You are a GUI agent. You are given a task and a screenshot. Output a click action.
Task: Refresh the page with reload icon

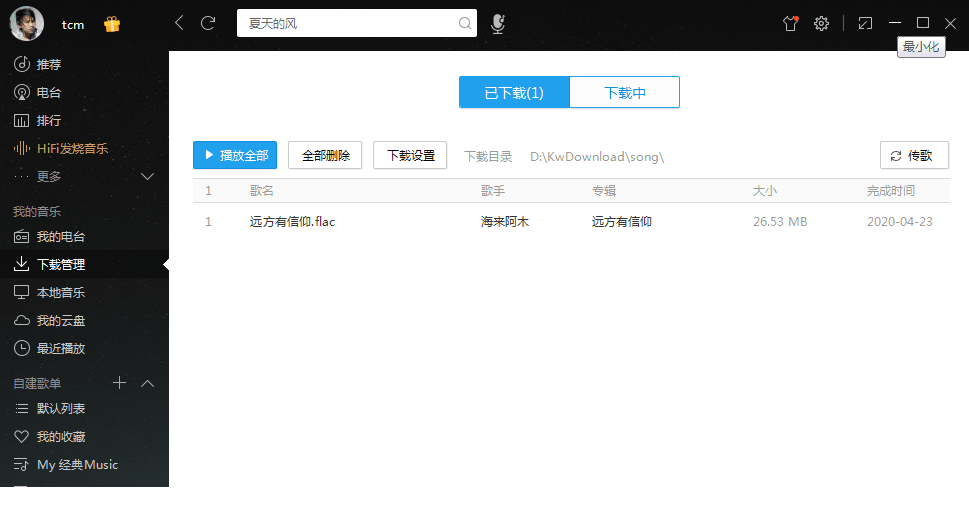[208, 23]
